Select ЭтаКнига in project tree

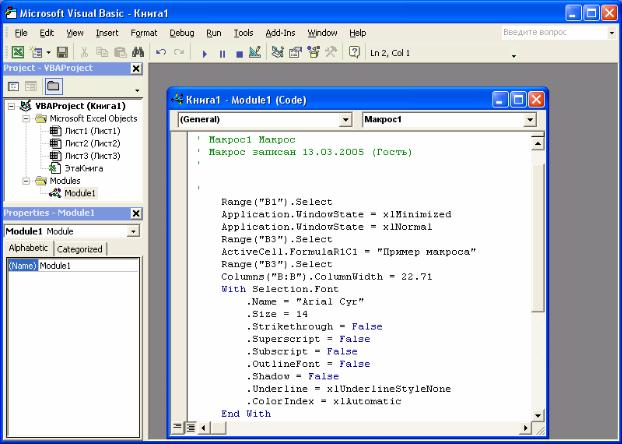76,168
